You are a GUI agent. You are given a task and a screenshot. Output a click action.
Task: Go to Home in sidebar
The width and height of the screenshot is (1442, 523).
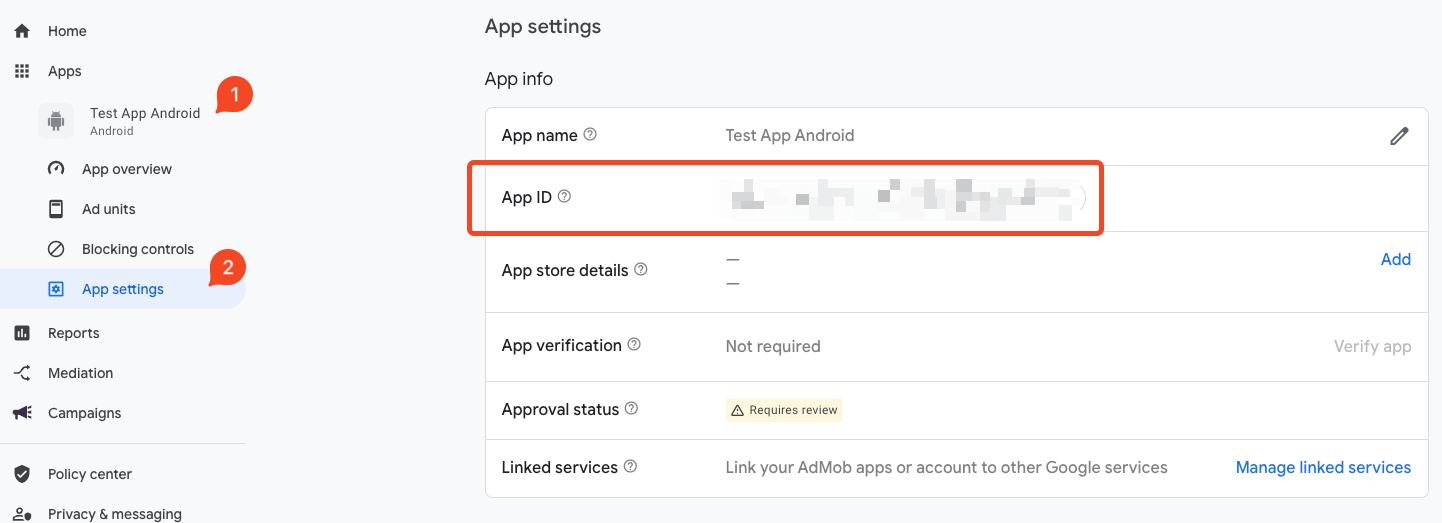pyautogui.click(x=67, y=31)
